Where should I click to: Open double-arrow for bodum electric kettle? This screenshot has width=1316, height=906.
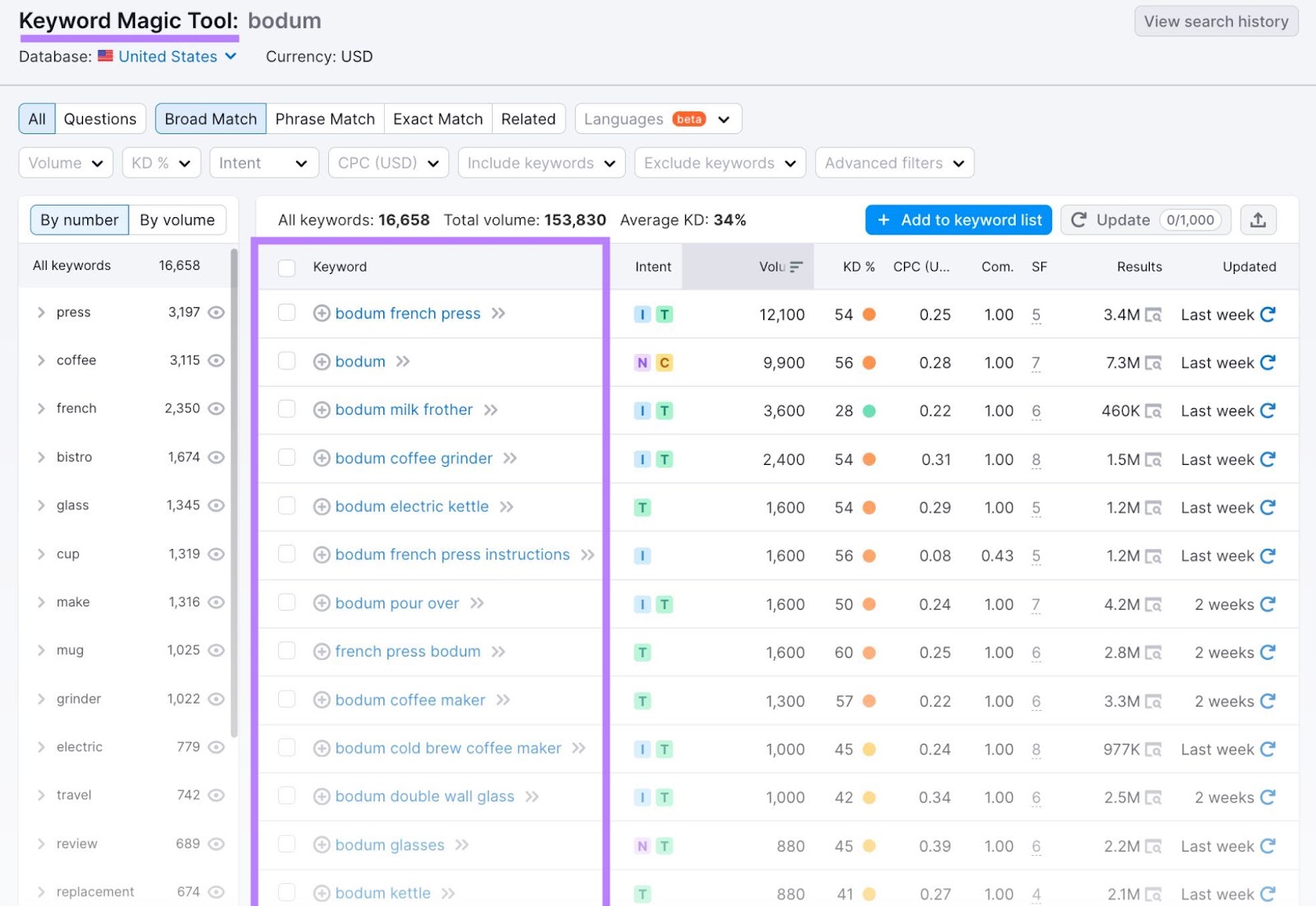[507, 507]
